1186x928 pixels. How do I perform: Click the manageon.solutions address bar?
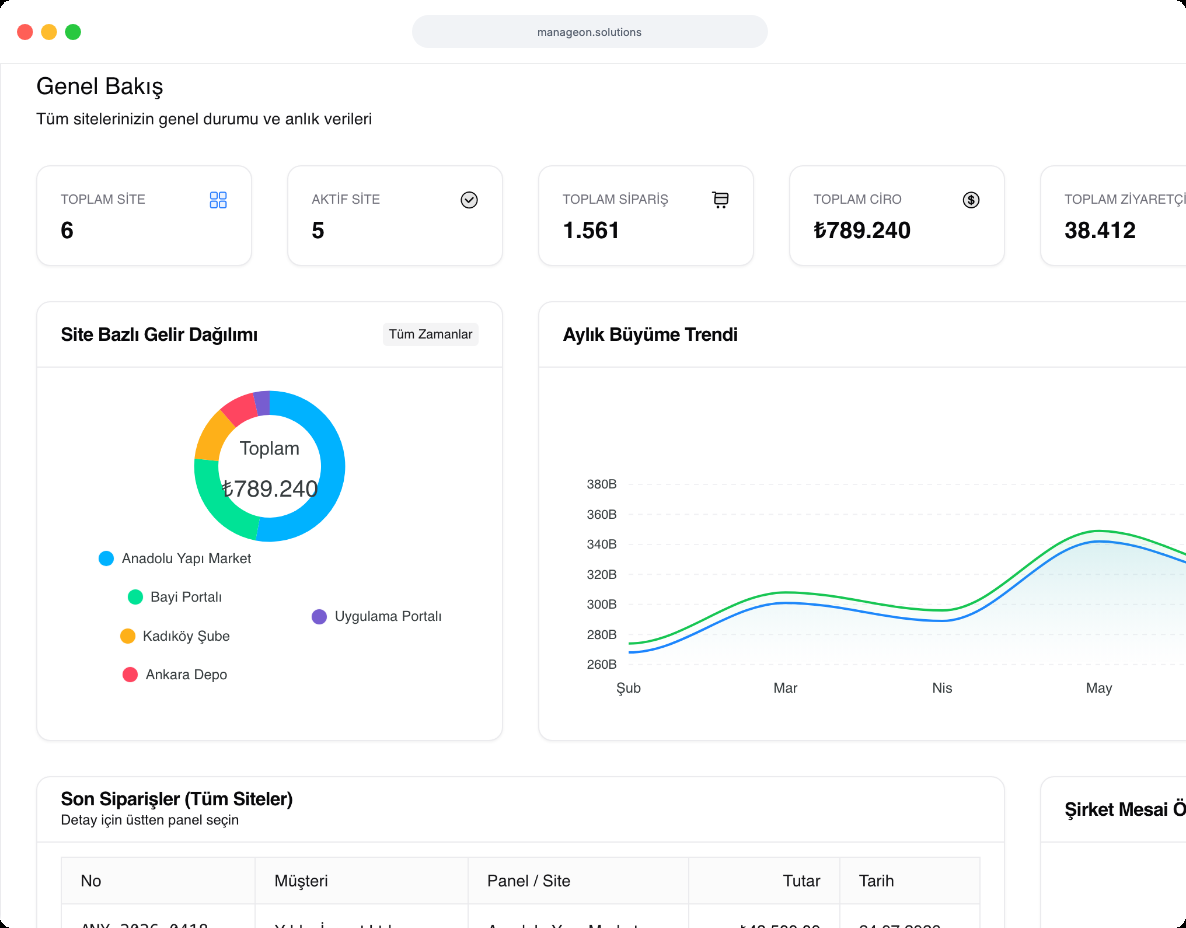[x=590, y=32]
